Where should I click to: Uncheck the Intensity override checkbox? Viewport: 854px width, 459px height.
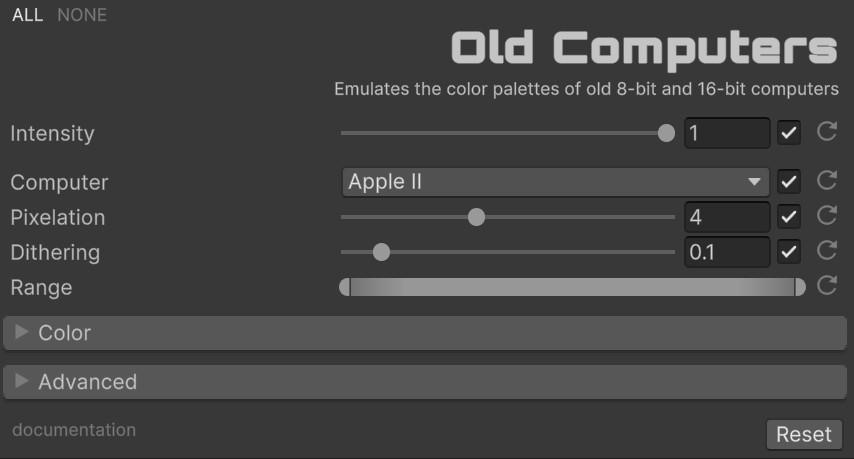[789, 133]
